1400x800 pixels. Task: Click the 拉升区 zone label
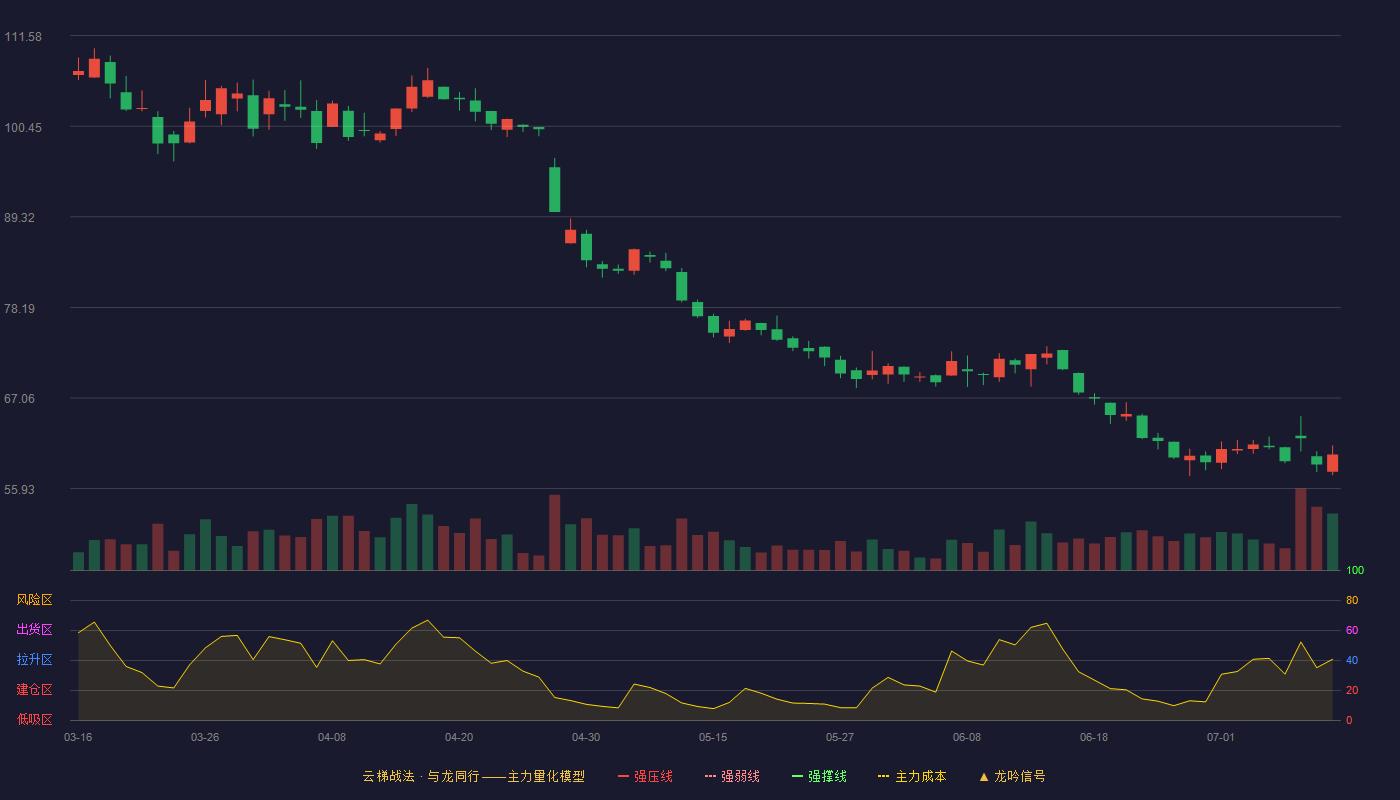click(34, 660)
